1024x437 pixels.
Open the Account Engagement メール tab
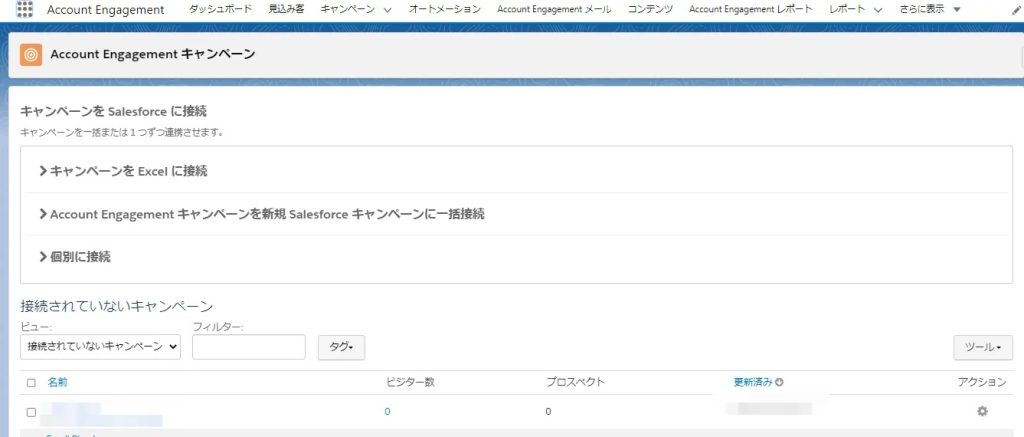click(554, 9)
